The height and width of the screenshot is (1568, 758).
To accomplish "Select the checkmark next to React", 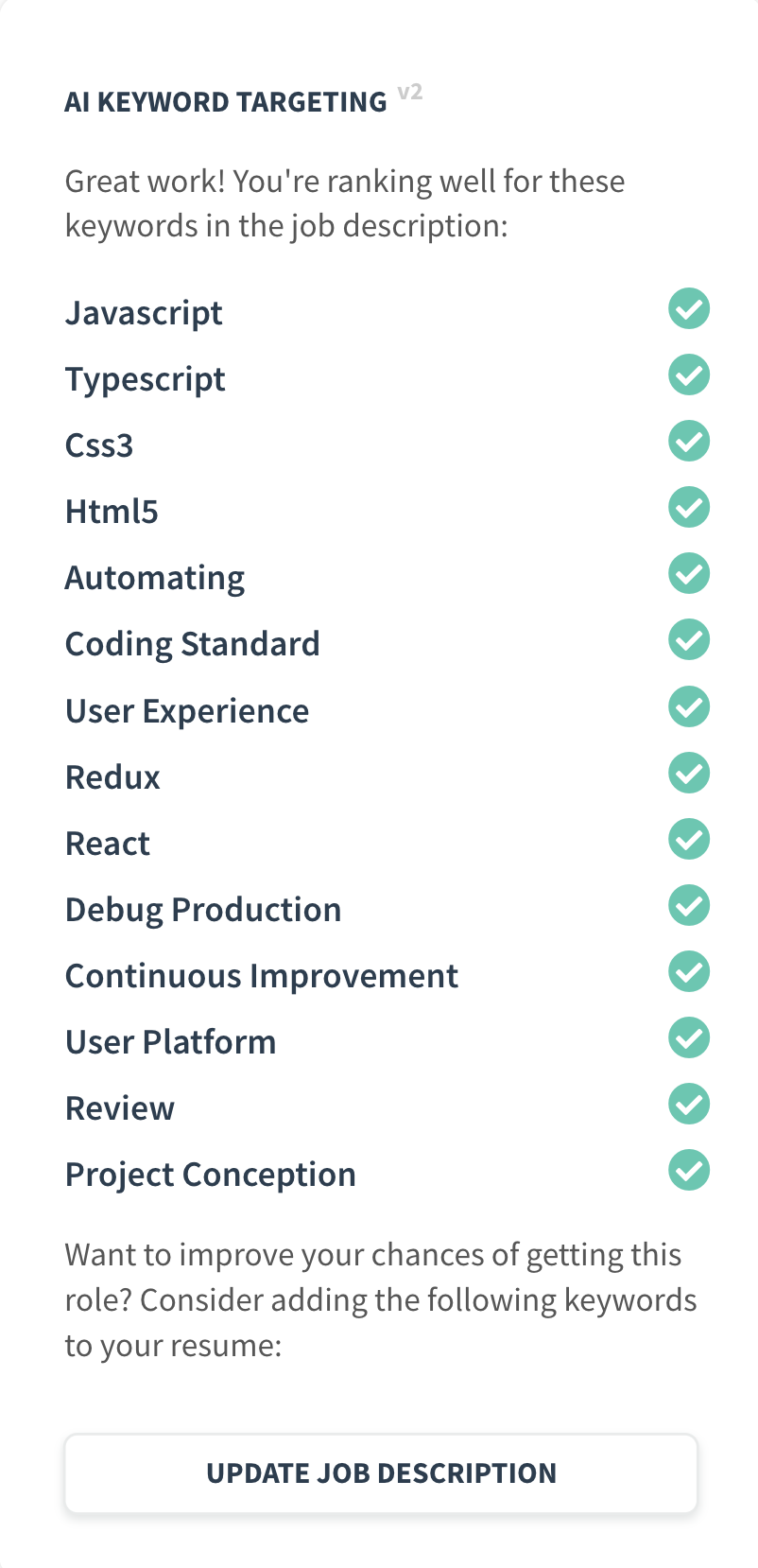I will [x=689, y=839].
